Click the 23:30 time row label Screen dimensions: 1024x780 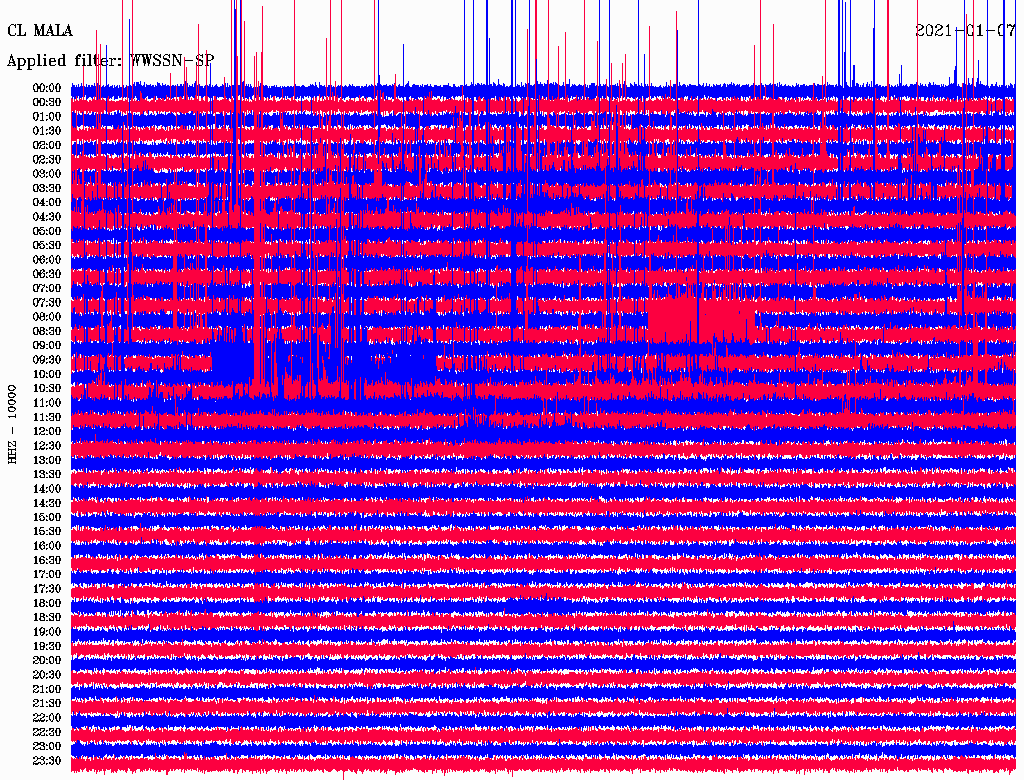[x=47, y=760]
